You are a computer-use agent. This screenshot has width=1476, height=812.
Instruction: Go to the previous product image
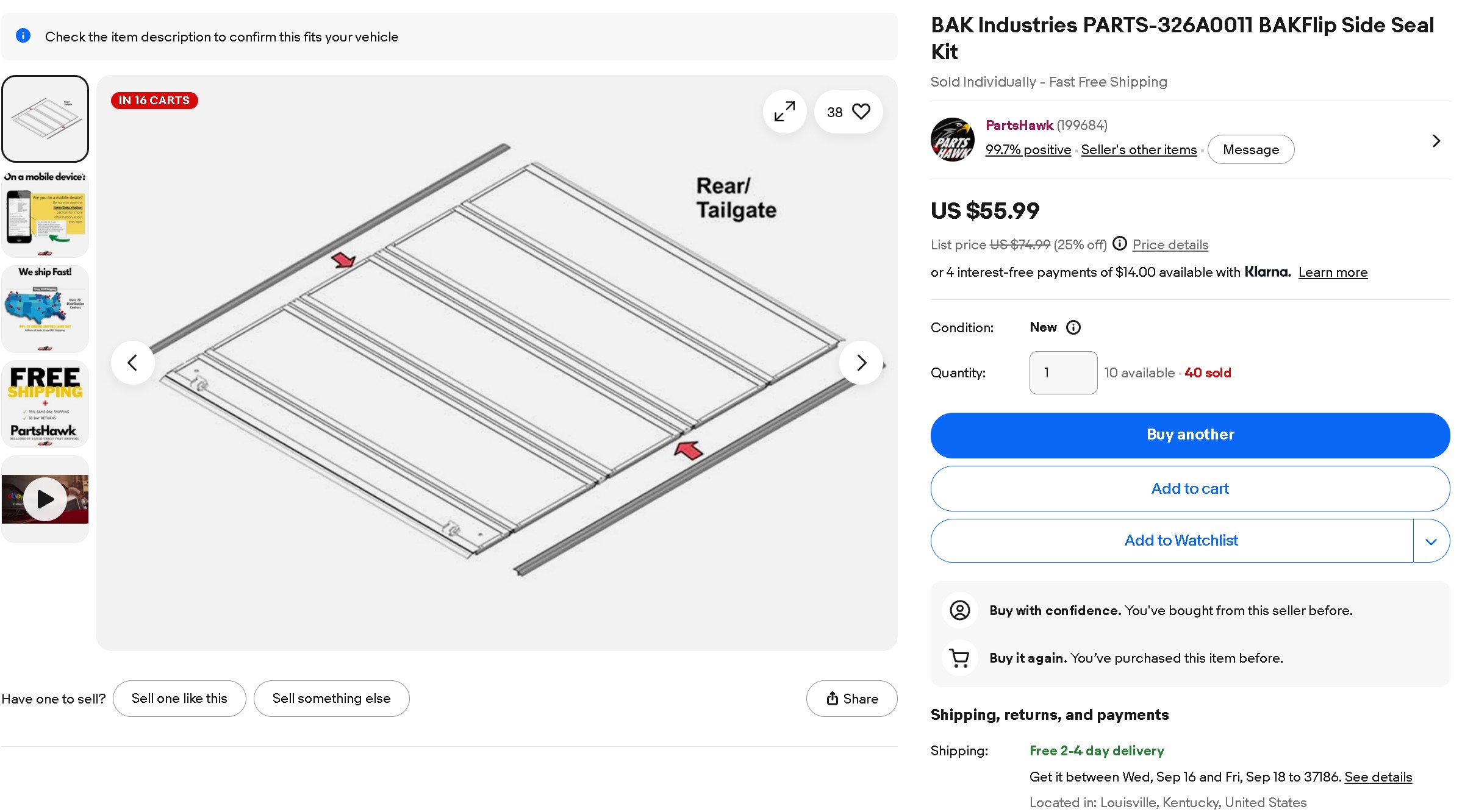click(x=132, y=363)
